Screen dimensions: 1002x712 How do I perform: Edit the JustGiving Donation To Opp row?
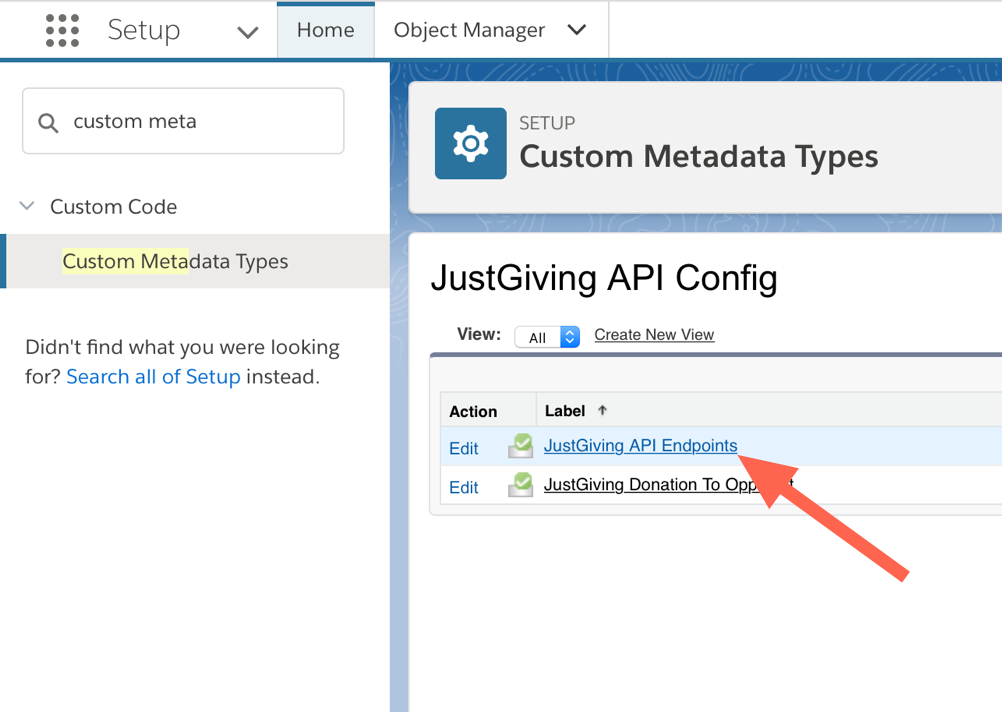coord(463,488)
